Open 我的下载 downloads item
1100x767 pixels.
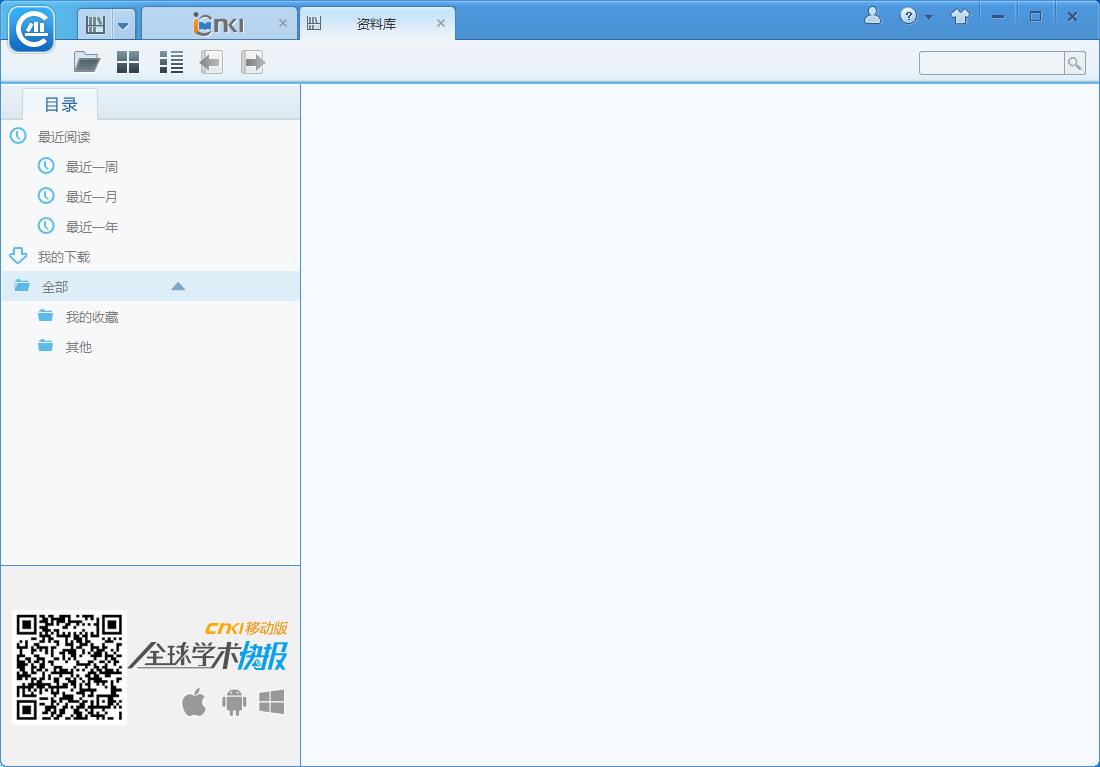64,257
